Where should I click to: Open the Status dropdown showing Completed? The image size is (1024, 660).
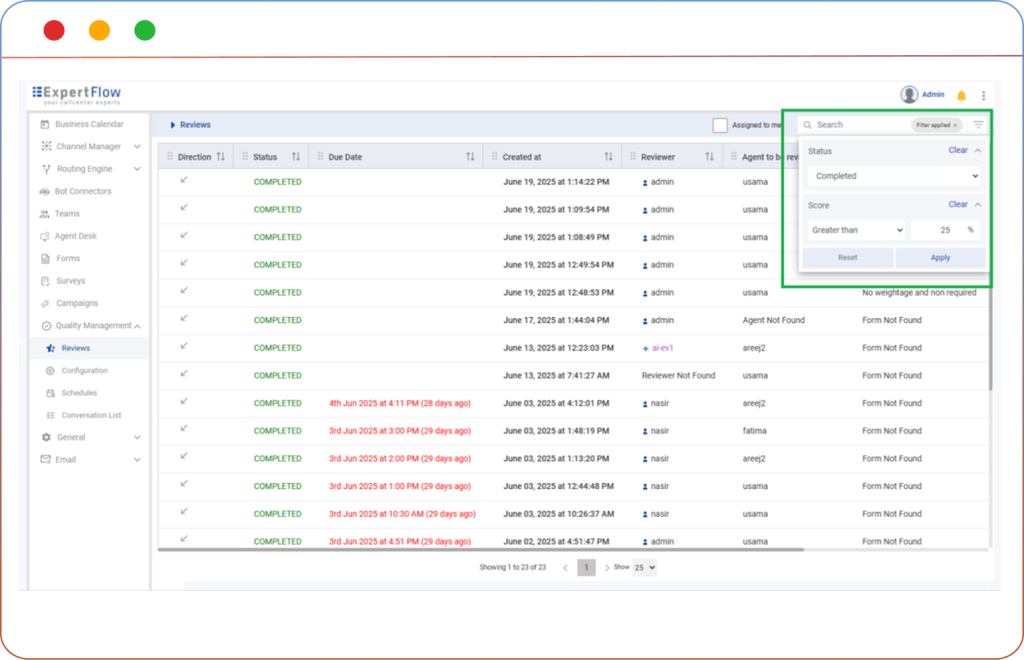(x=894, y=176)
